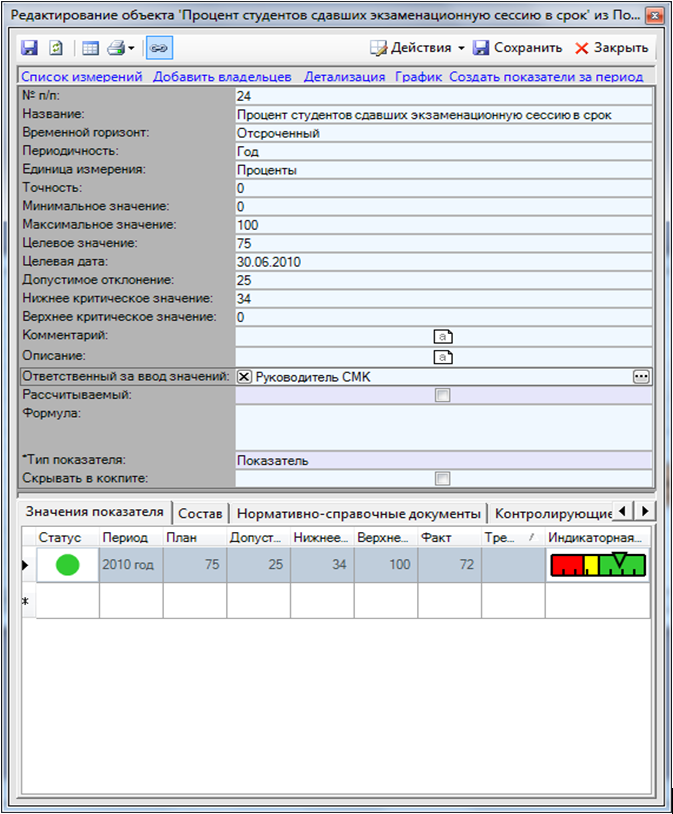The width and height of the screenshot is (673, 814).
Task: Click the Целевое значение field
Action: point(443,243)
